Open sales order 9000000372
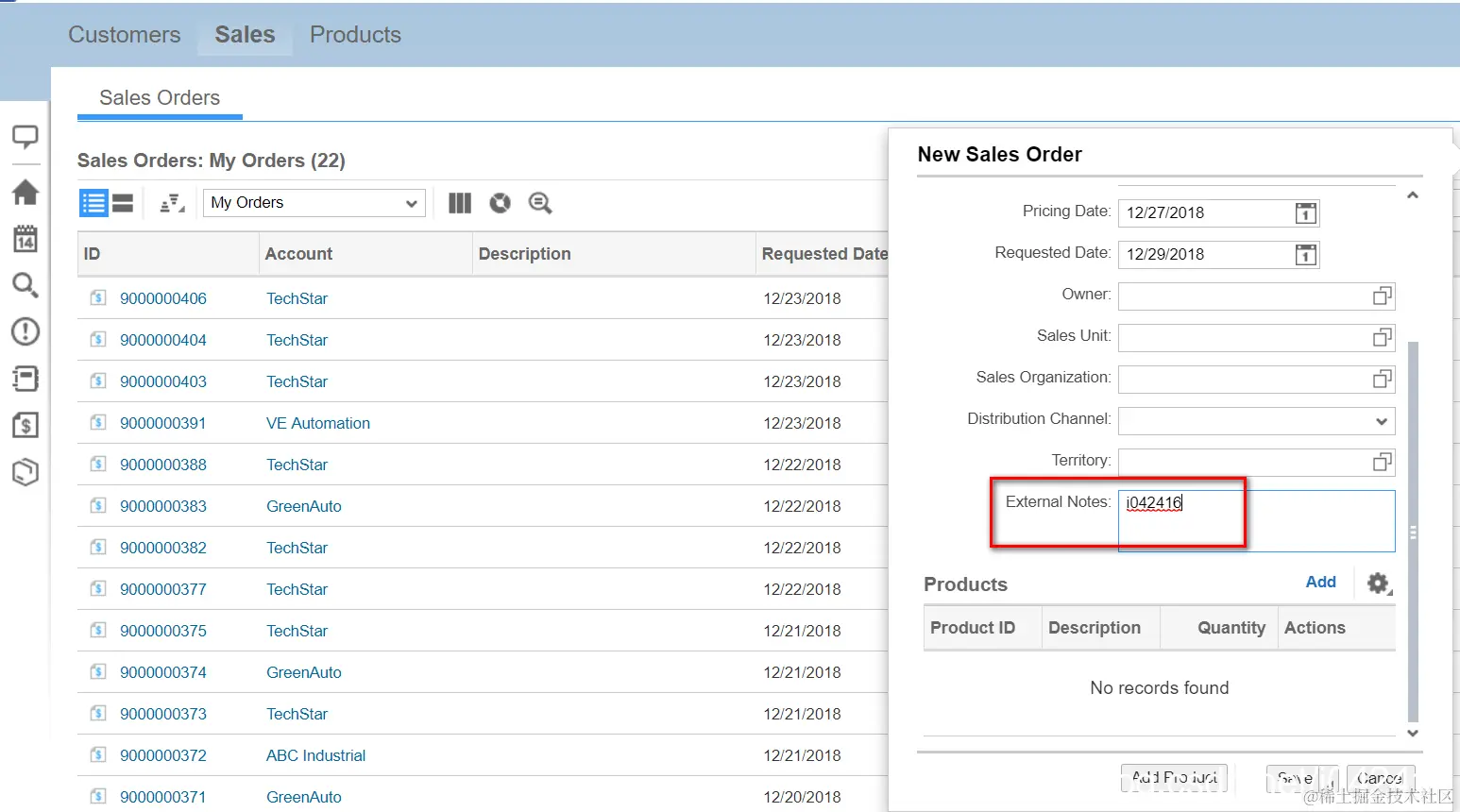Viewport: 1460px width, 812px height. 163,756
